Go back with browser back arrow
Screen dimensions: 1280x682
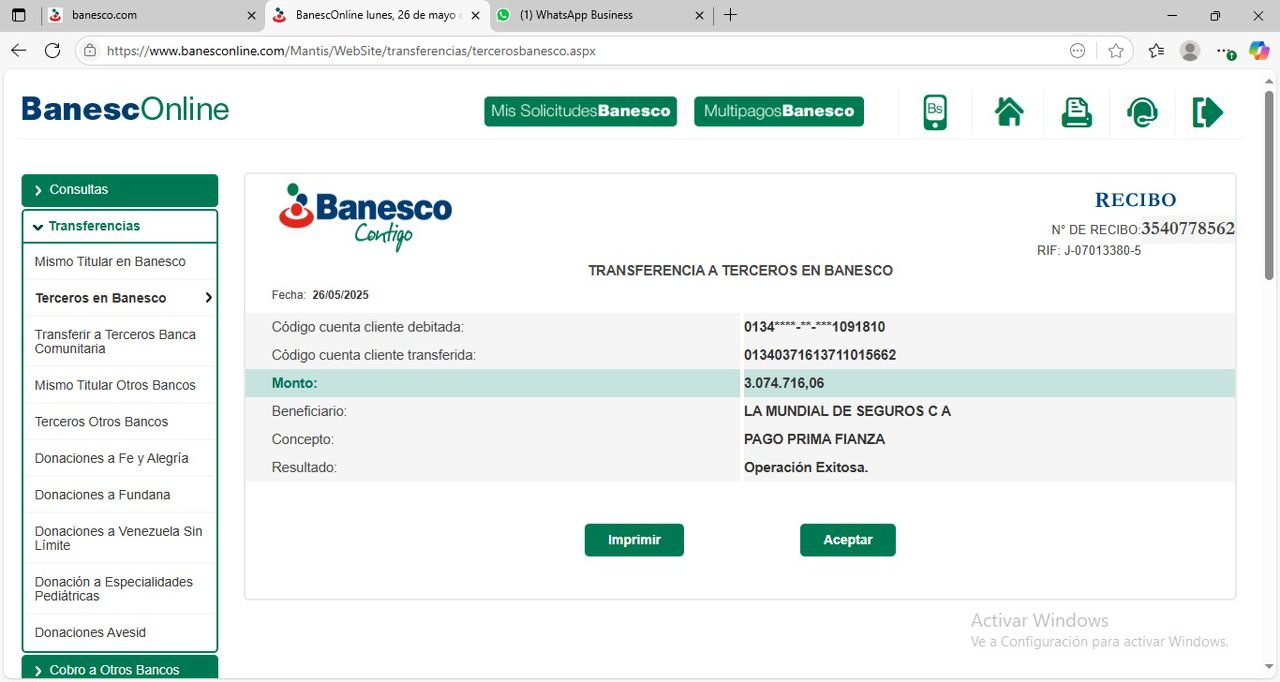[x=19, y=51]
